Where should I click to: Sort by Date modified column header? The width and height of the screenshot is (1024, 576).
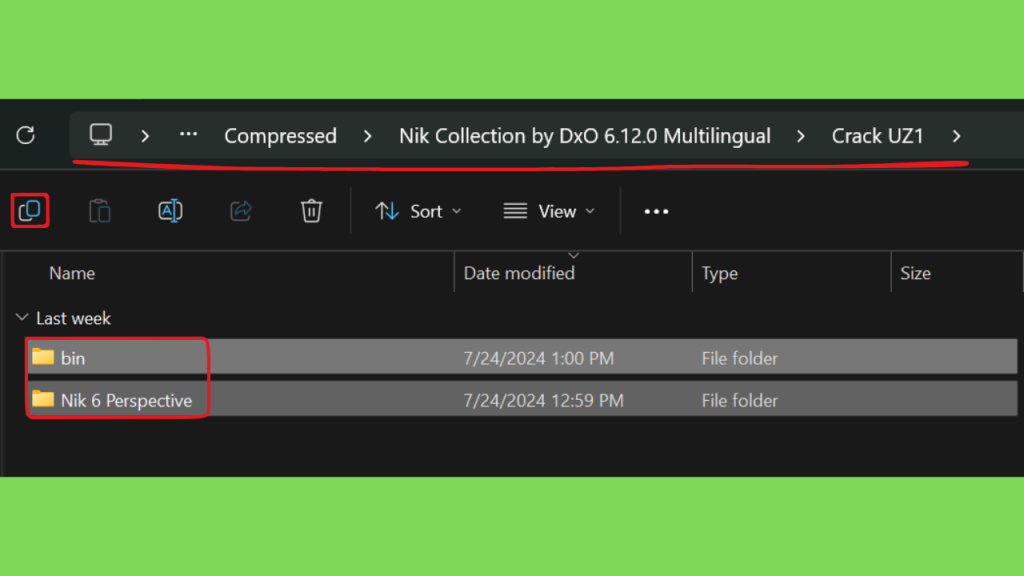click(519, 273)
